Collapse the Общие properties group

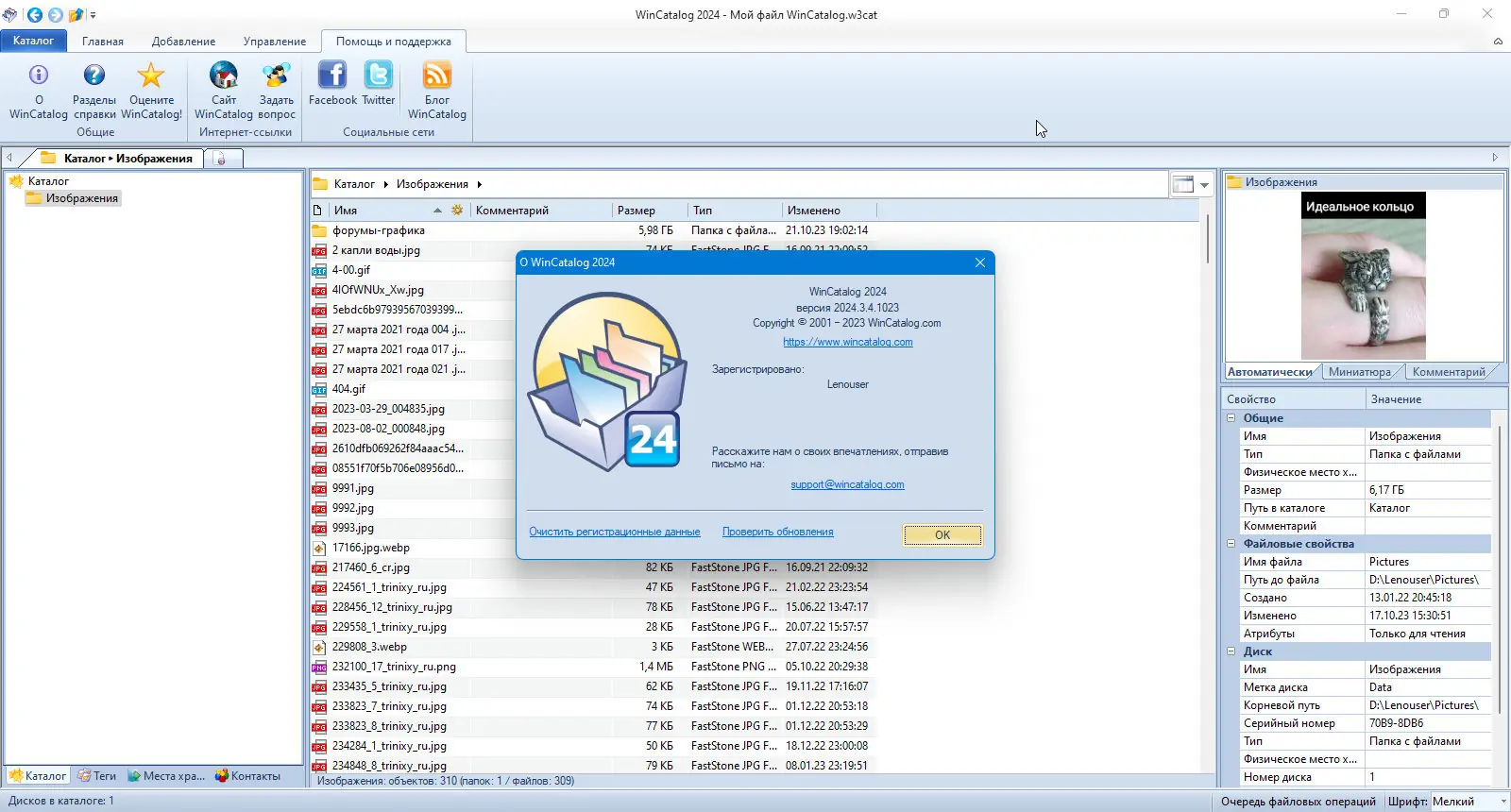1231,417
